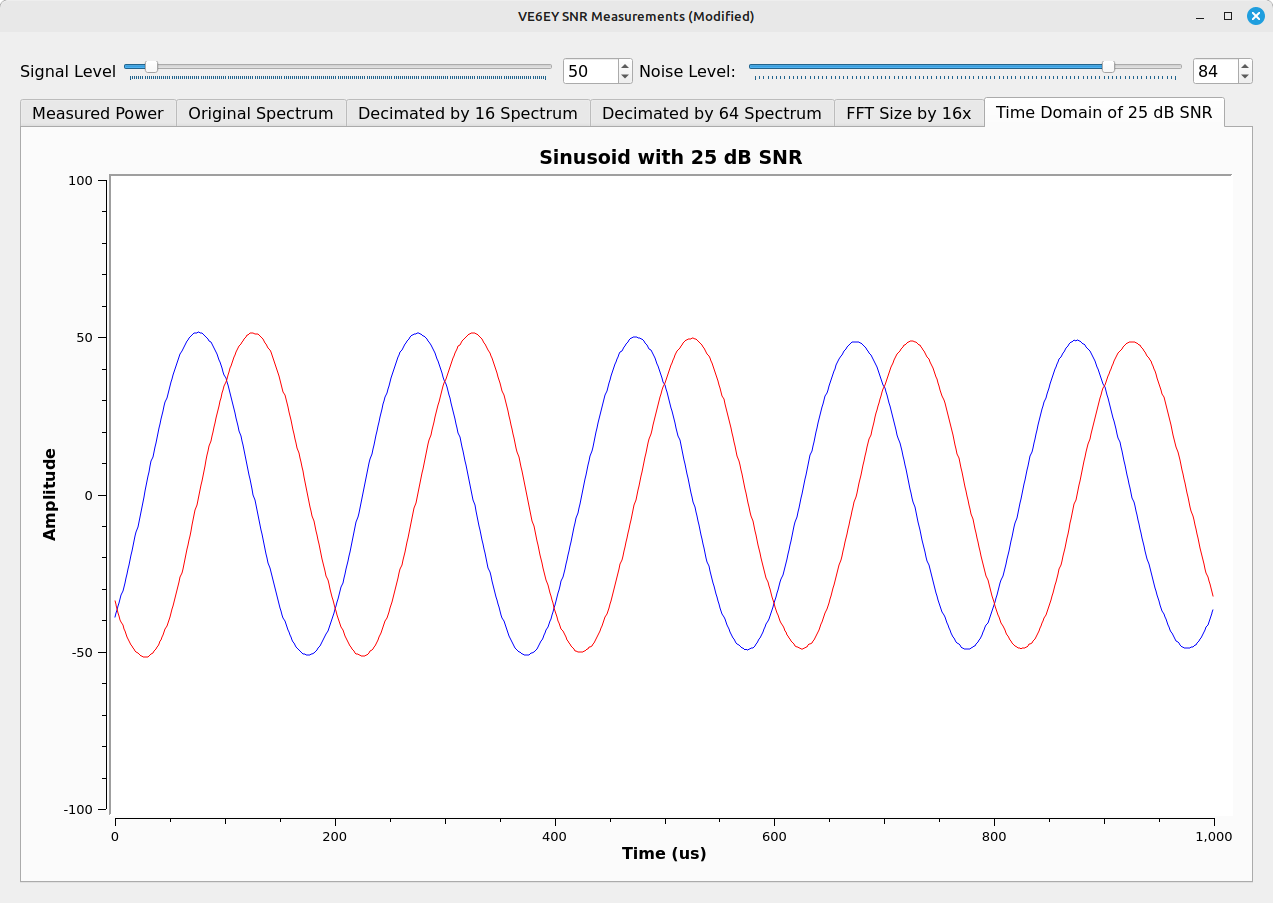1273x903 pixels.
Task: Click the Time (us) axis label
Action: pos(664,853)
